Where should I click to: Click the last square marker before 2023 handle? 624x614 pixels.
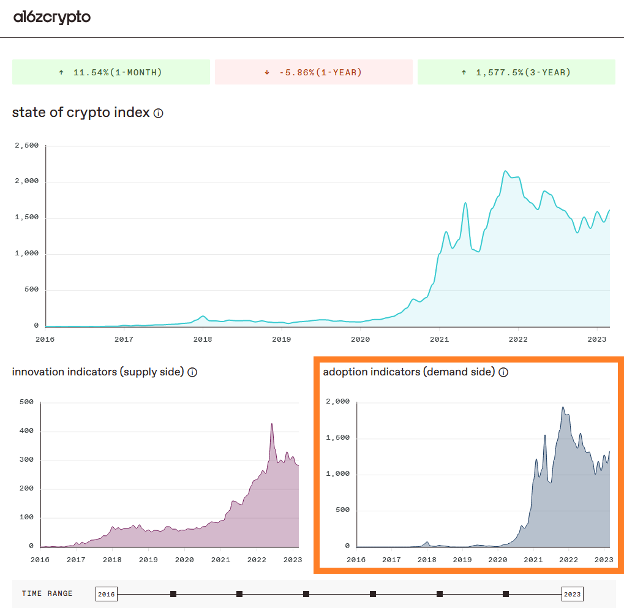506,594
